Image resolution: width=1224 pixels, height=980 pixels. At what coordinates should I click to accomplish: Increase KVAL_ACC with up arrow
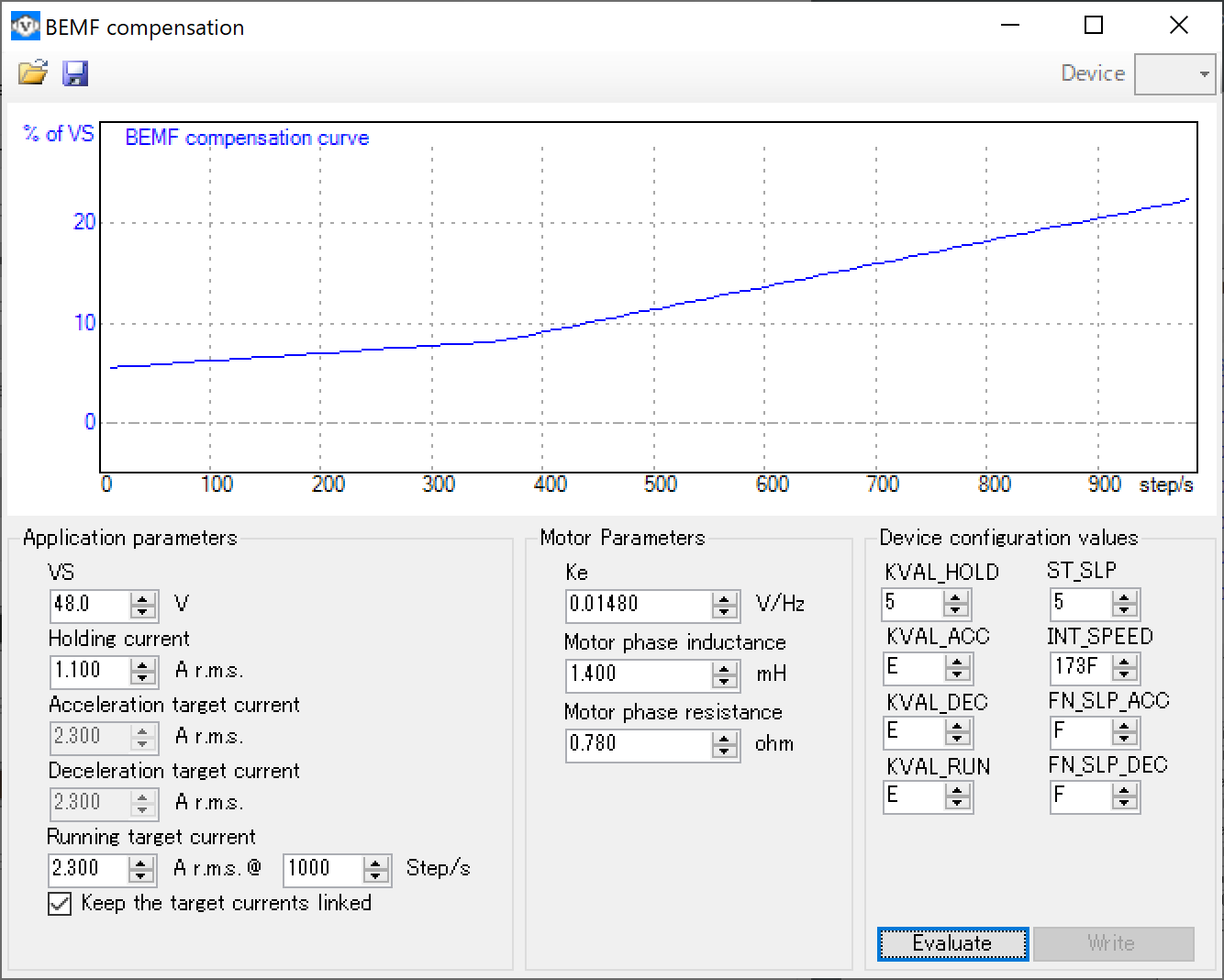point(957,662)
